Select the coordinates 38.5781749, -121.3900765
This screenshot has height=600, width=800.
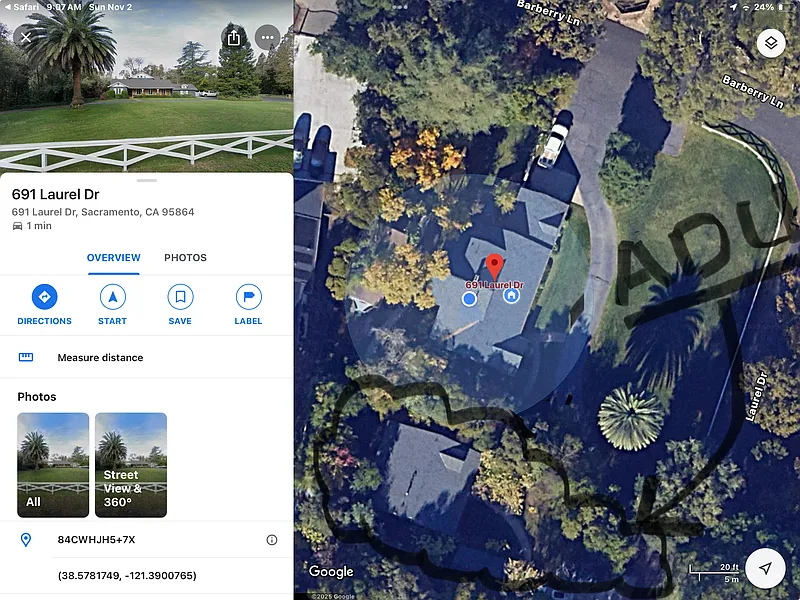(x=127, y=576)
